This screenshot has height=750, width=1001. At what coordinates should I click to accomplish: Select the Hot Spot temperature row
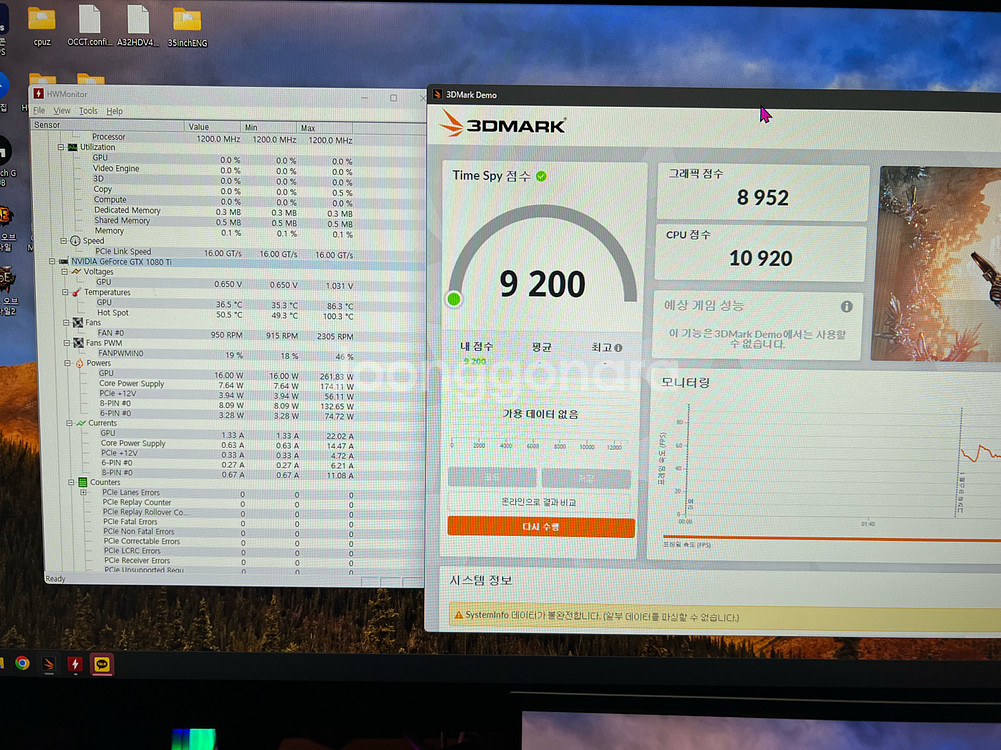point(227,313)
